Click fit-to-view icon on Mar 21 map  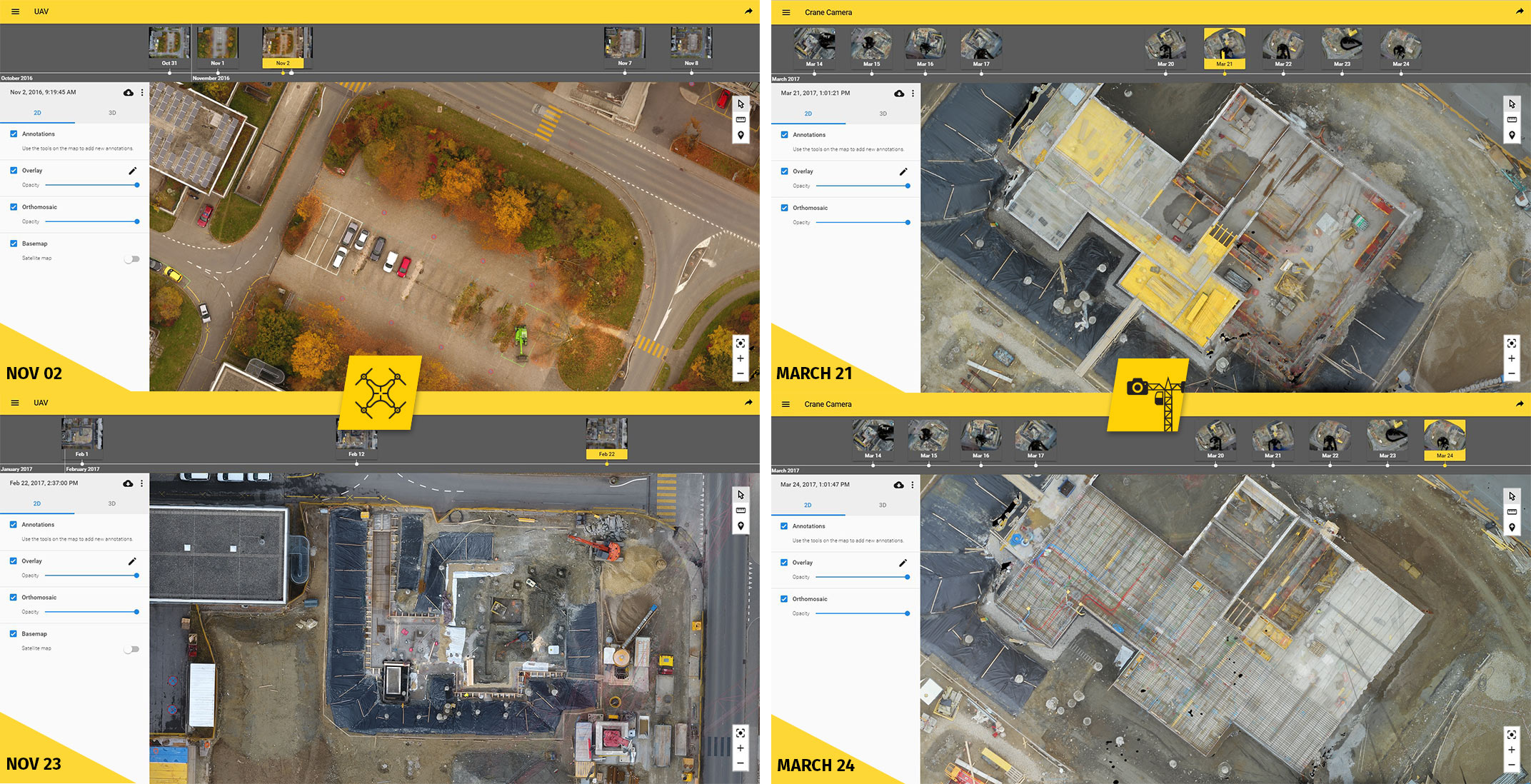pyautogui.click(x=1511, y=343)
